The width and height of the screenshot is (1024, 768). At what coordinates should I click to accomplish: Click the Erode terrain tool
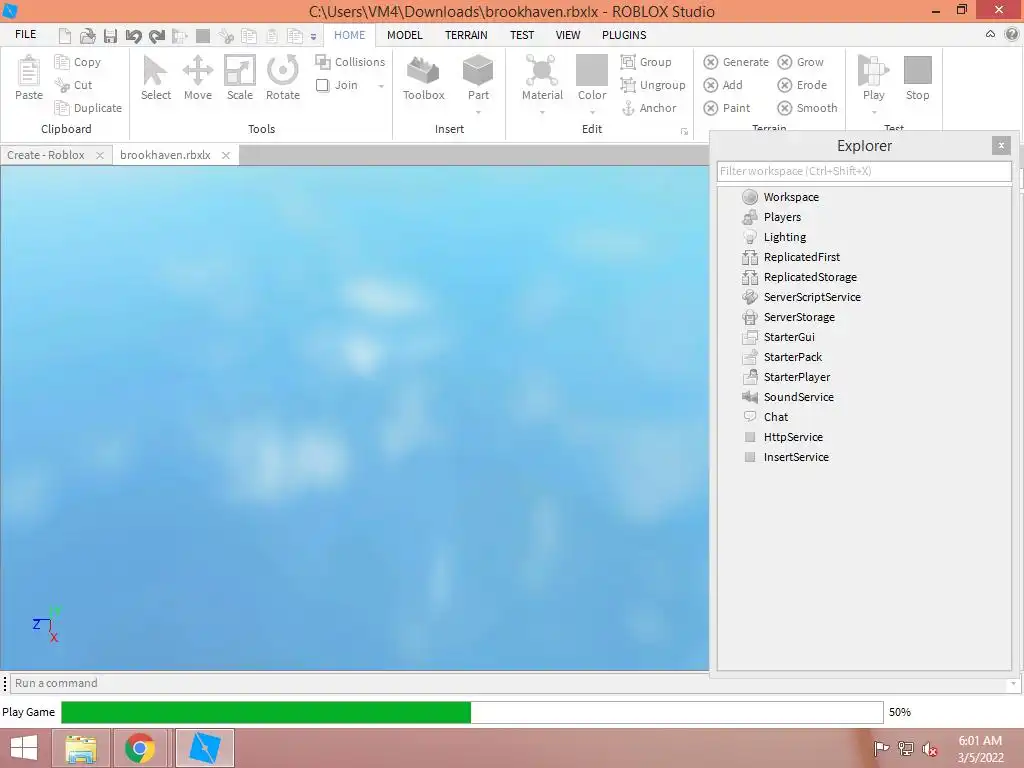click(802, 85)
